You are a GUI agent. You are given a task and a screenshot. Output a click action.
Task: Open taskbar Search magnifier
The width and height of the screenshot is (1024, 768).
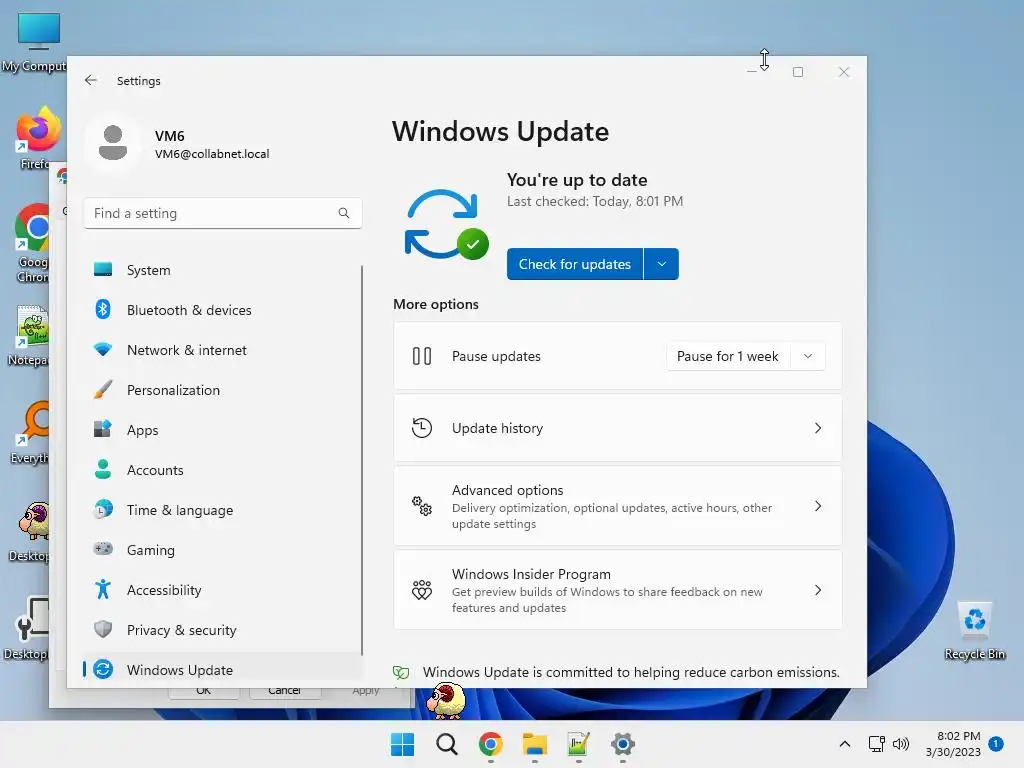tap(447, 744)
